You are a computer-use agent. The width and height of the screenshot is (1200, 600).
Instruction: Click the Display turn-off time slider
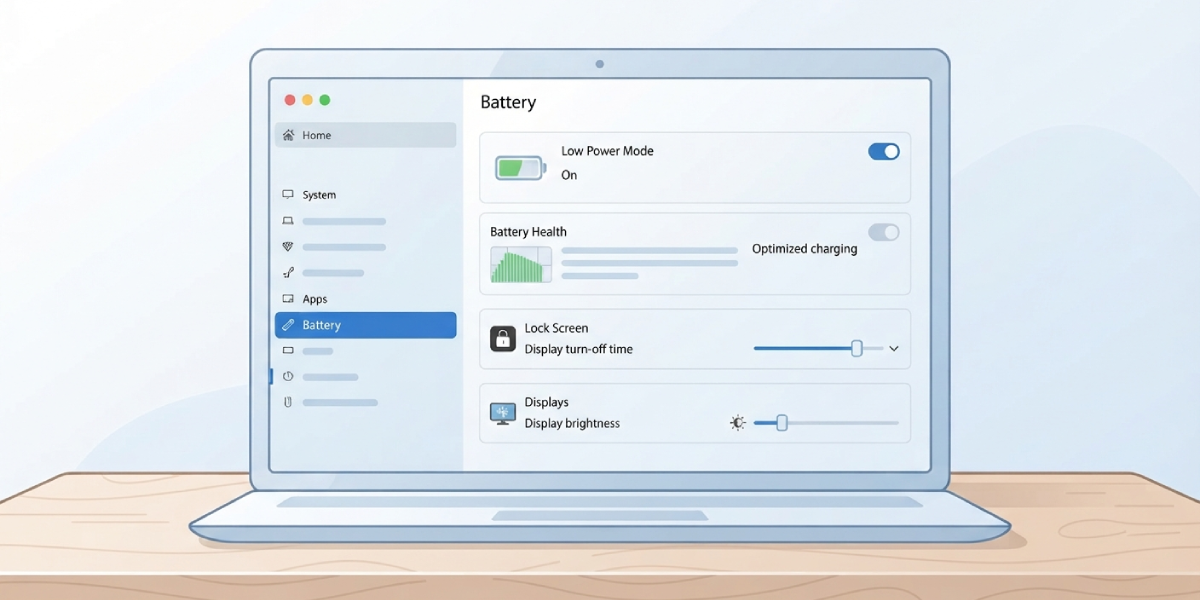click(x=818, y=348)
